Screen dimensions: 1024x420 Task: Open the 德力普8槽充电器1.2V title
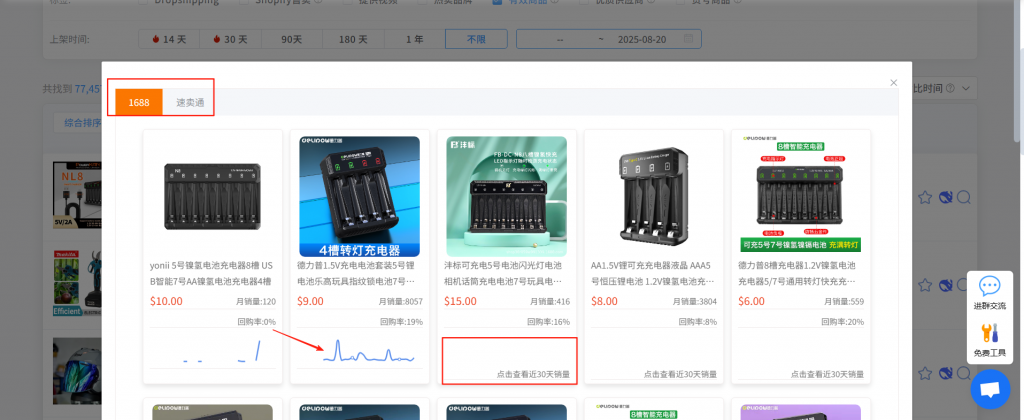pyautogui.click(x=797, y=274)
